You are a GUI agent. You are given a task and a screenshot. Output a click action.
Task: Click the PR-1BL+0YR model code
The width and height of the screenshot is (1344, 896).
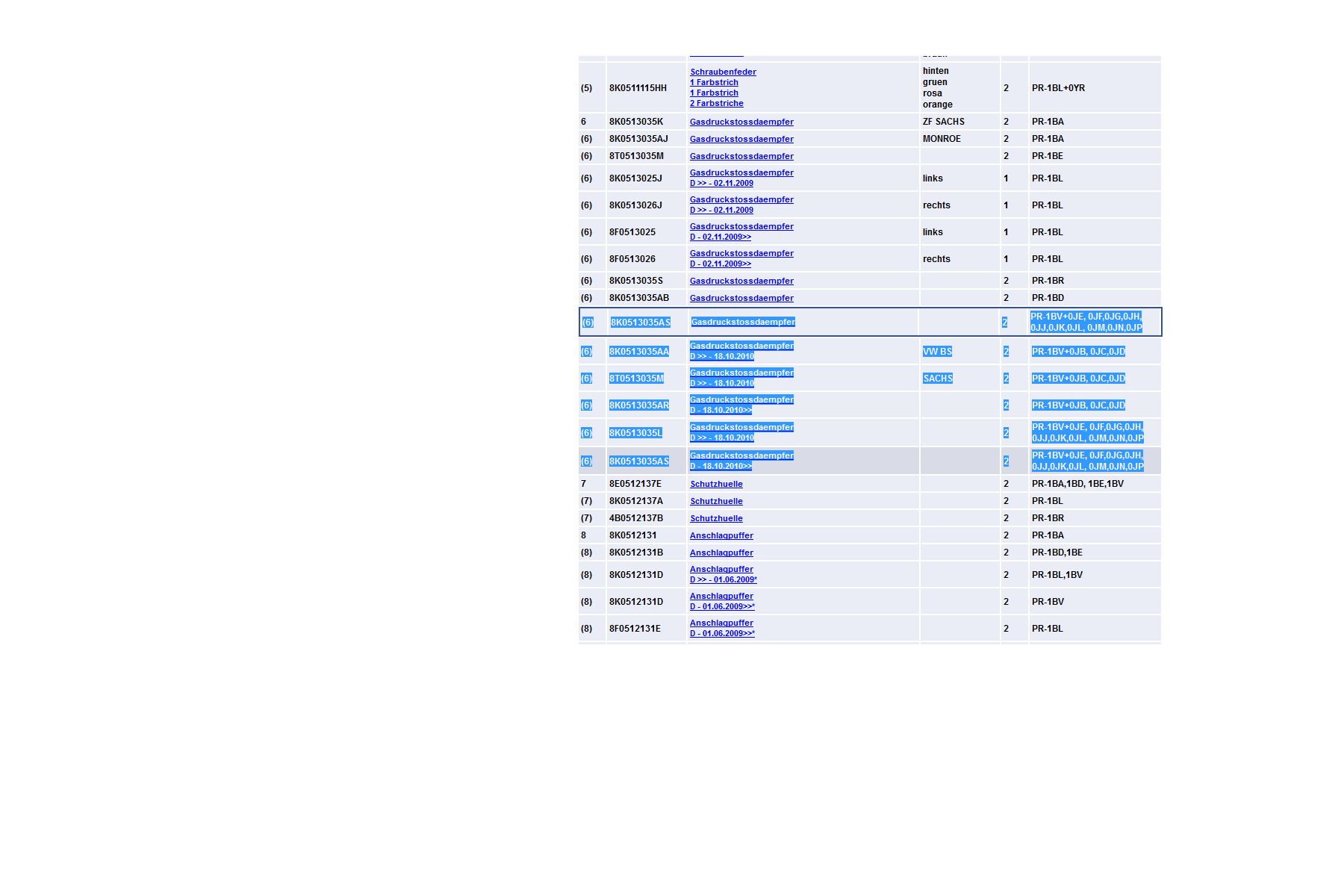pyautogui.click(x=1058, y=88)
